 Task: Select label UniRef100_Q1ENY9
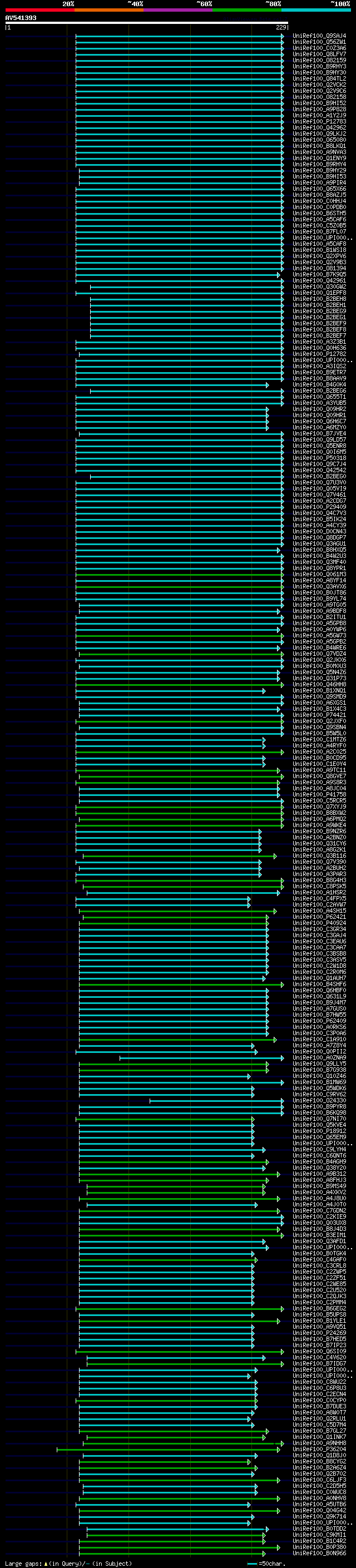coord(319,159)
